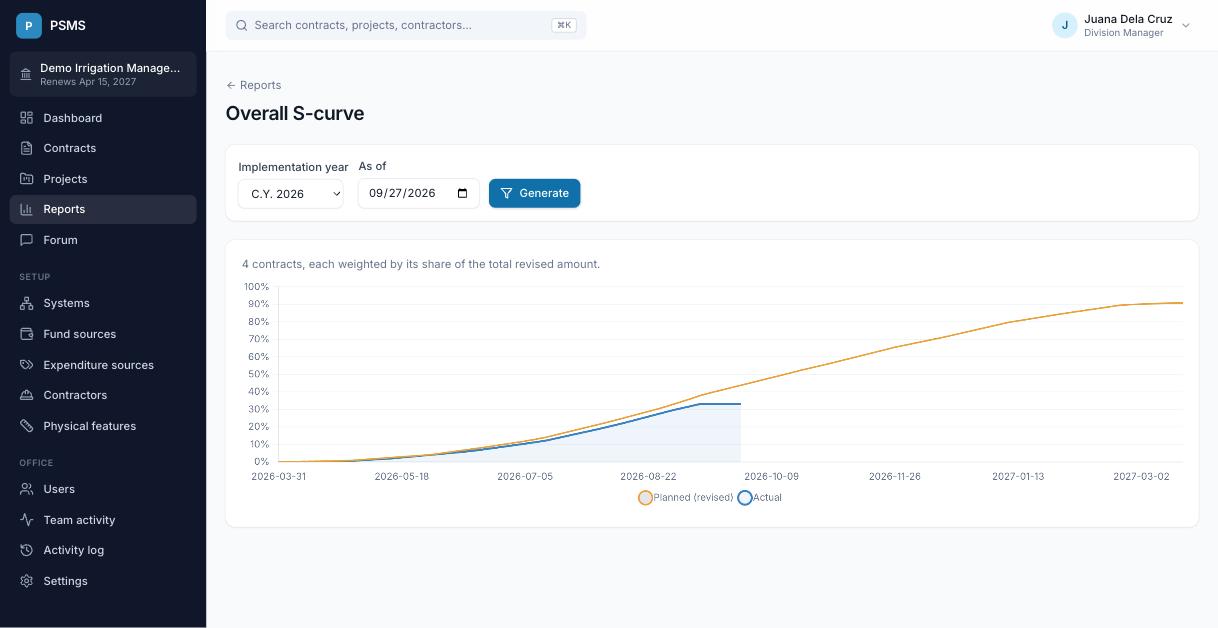Select Reports in the sidebar

pos(103,209)
